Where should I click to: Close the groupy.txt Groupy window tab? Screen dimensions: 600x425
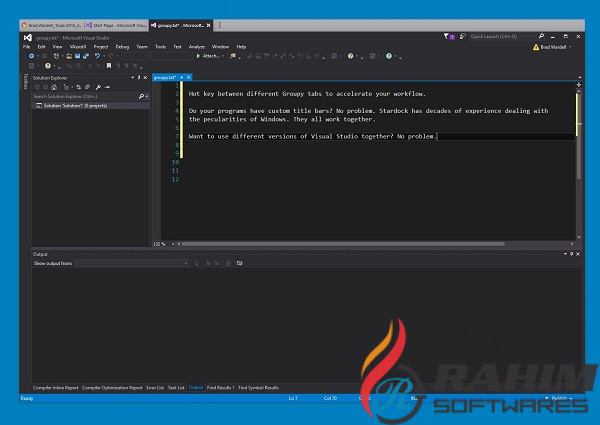[209, 25]
